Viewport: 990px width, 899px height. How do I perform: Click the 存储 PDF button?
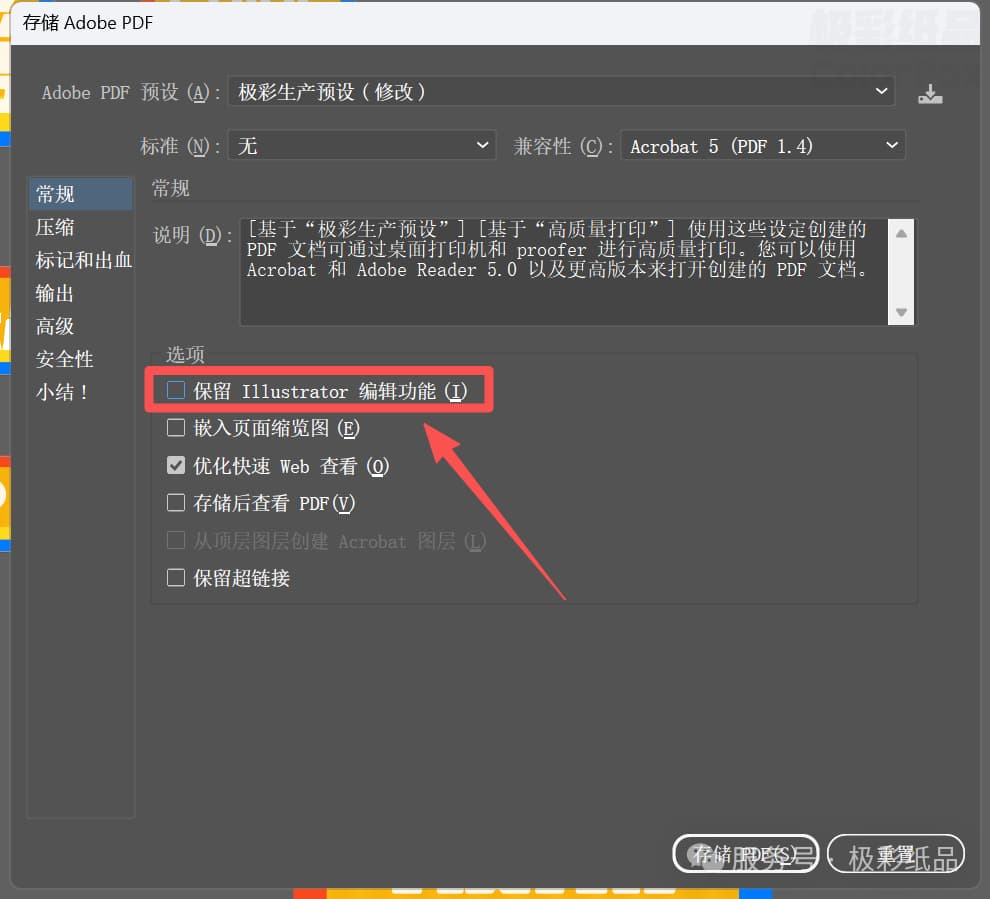(x=745, y=854)
